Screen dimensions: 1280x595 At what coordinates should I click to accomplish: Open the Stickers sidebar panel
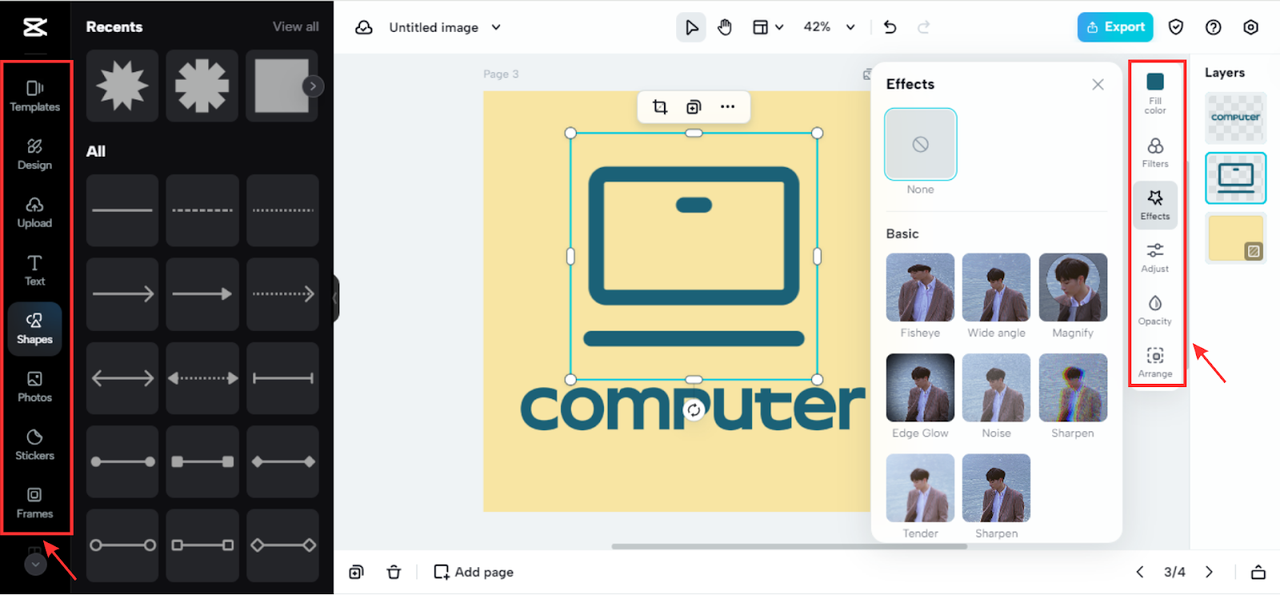35,445
